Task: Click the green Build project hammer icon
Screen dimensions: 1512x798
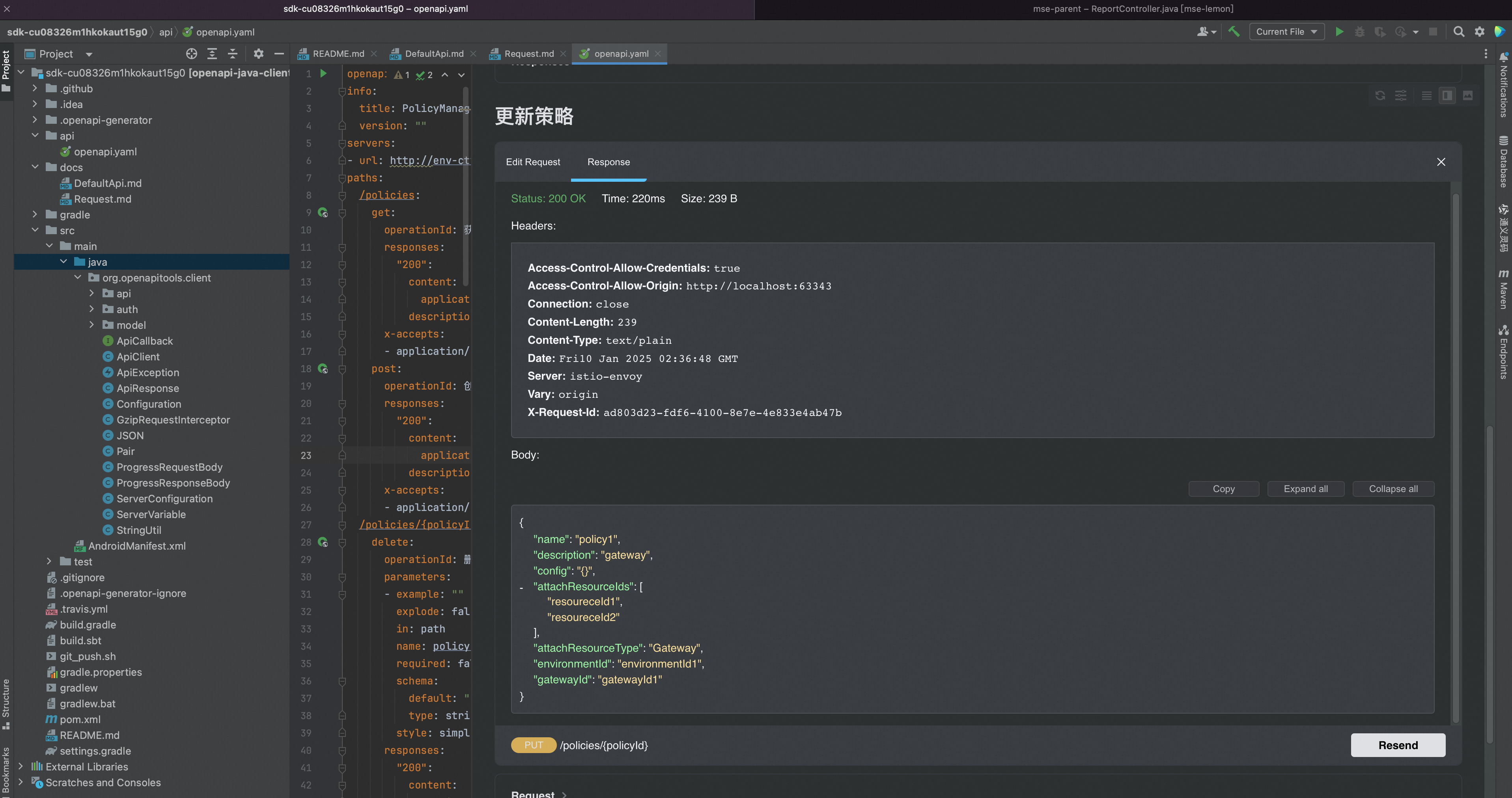Action: click(x=1234, y=32)
